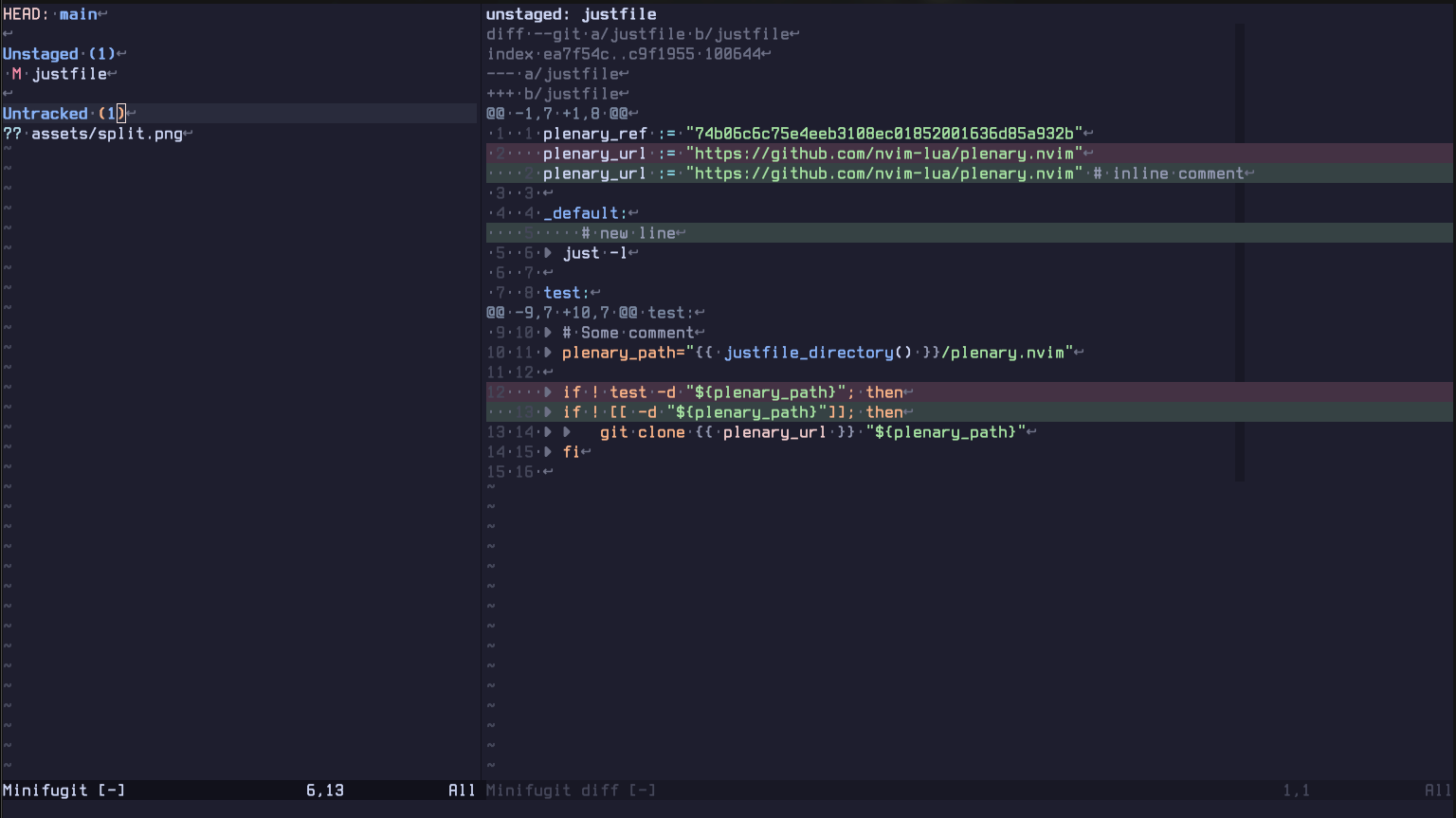Click the removed plenary_url line
1456x818 pixels.
[969, 154]
